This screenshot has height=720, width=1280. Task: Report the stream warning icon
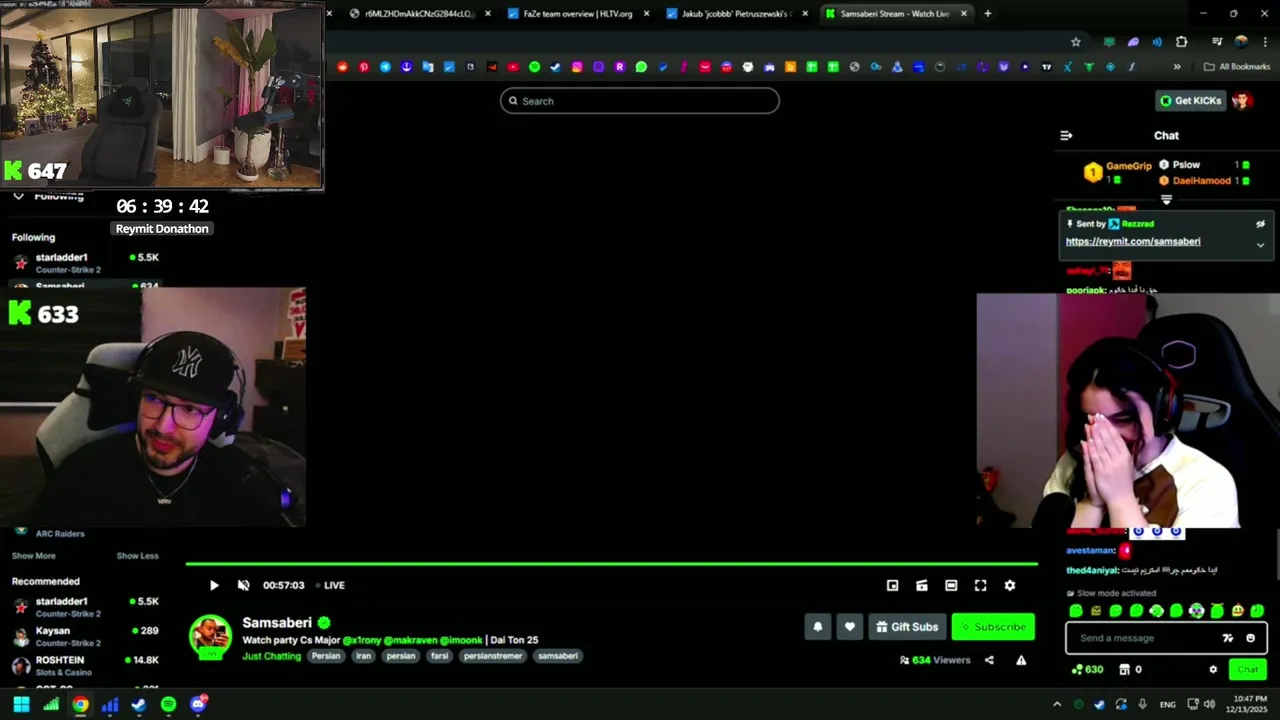point(1021,660)
